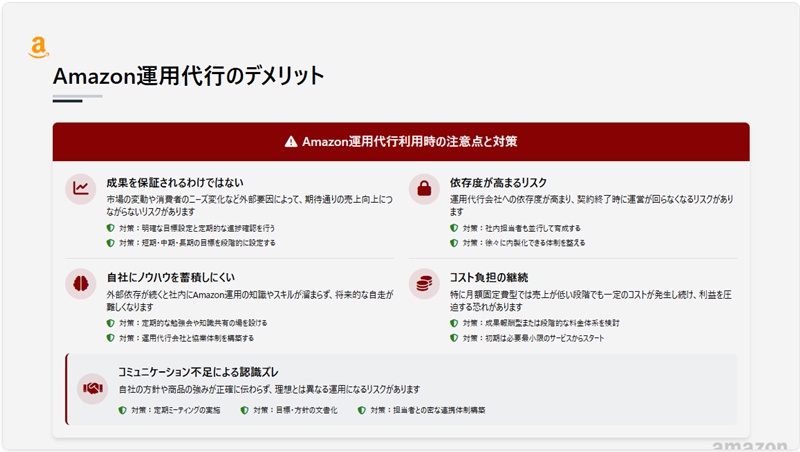
Task: Click text 対策：初期は必要最小限のサービスからスタート
Action: tap(533, 338)
